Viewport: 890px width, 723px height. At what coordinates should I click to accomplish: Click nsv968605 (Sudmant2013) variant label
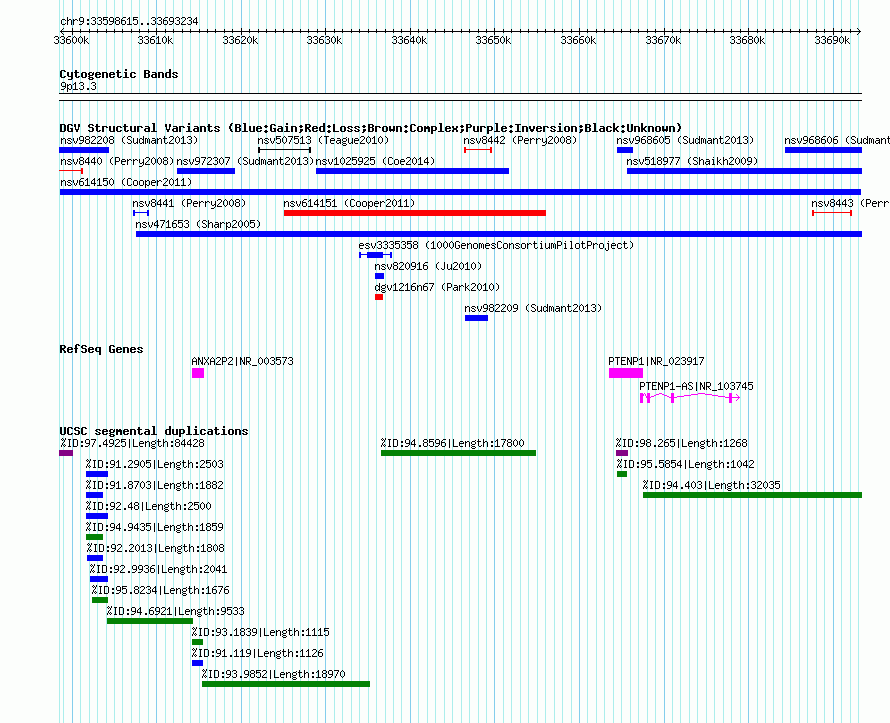pyautogui.click(x=685, y=140)
